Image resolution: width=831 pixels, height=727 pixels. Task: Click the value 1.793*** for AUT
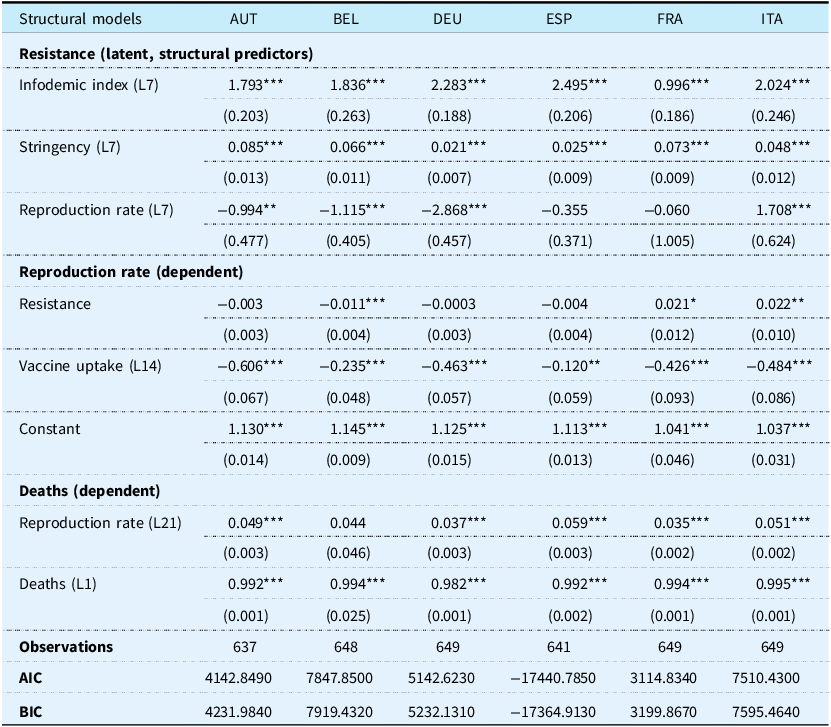click(255, 85)
